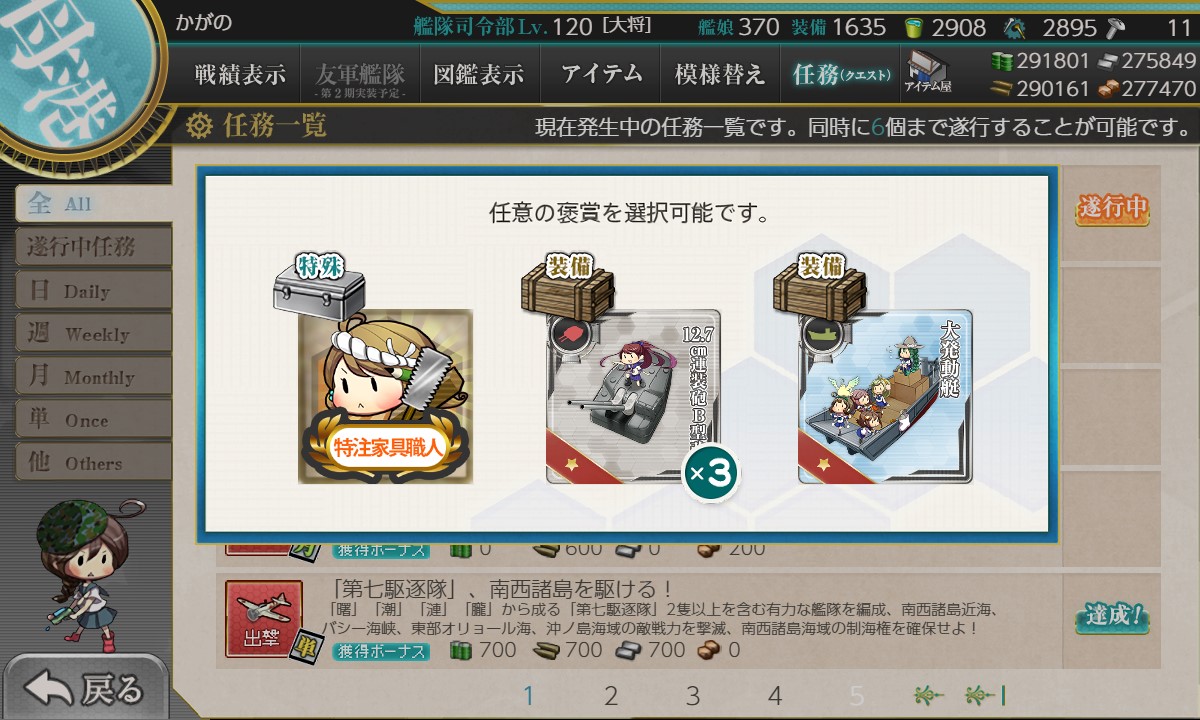Click the red 出撃 sortie quest icon
1200x720 pixels.
pos(264,620)
